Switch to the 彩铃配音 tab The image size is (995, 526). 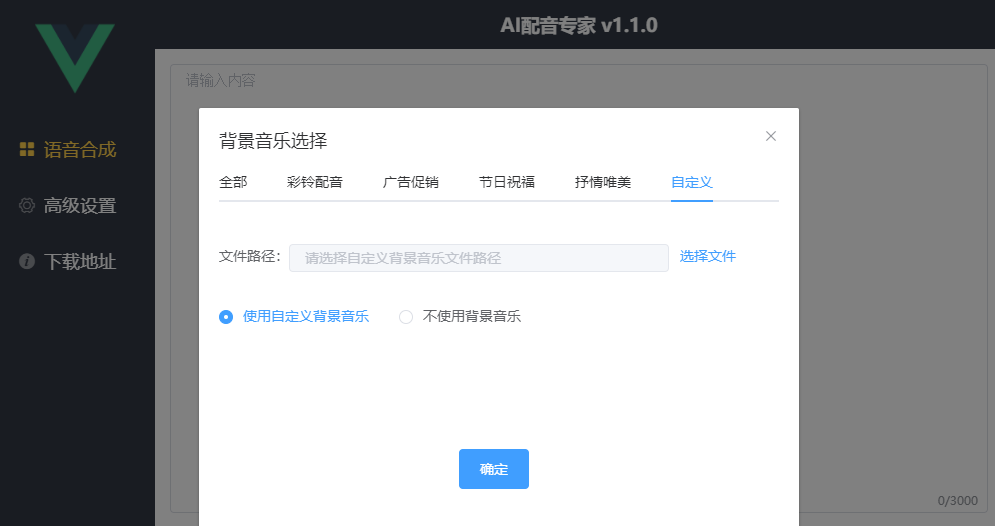pyautogui.click(x=315, y=182)
